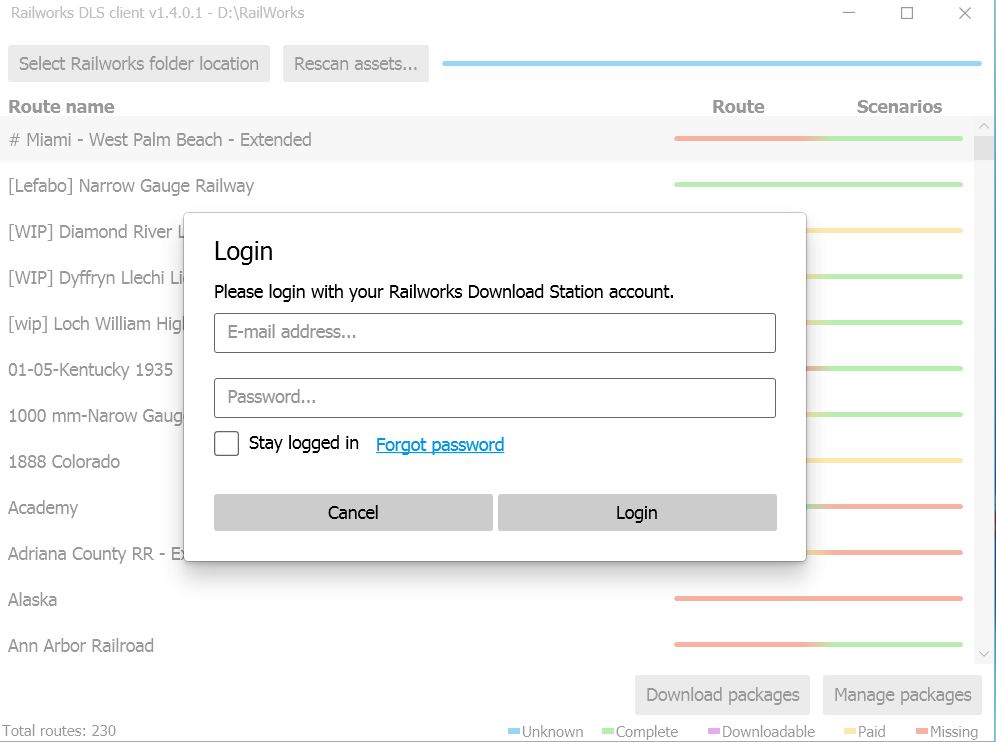The image size is (996, 742).
Task: Click the Download packages button
Action: [722, 694]
